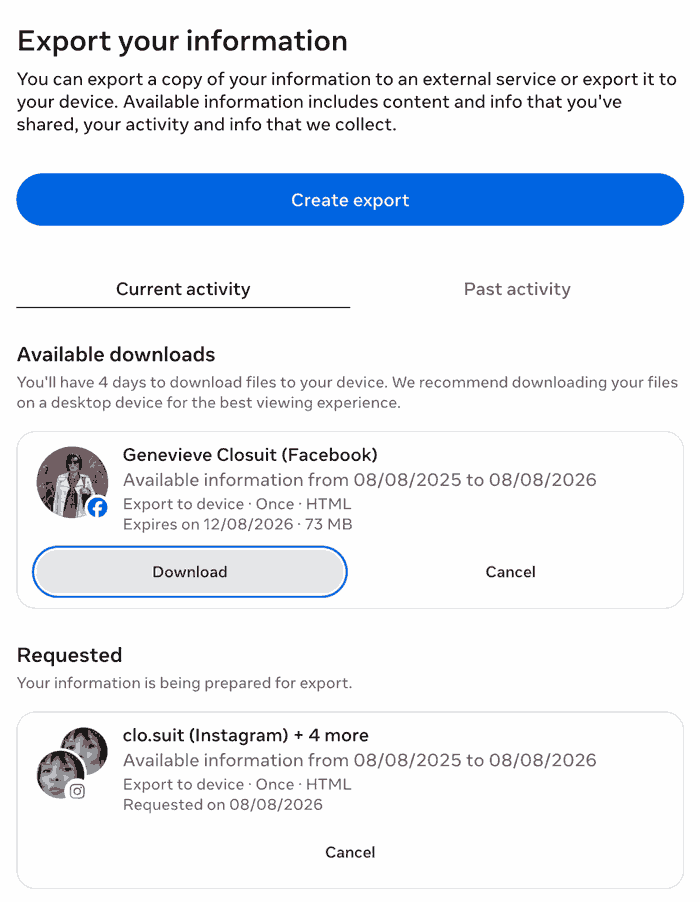Click the Instagram logo badge on avatar
The height and width of the screenshot is (902, 700).
point(77,791)
